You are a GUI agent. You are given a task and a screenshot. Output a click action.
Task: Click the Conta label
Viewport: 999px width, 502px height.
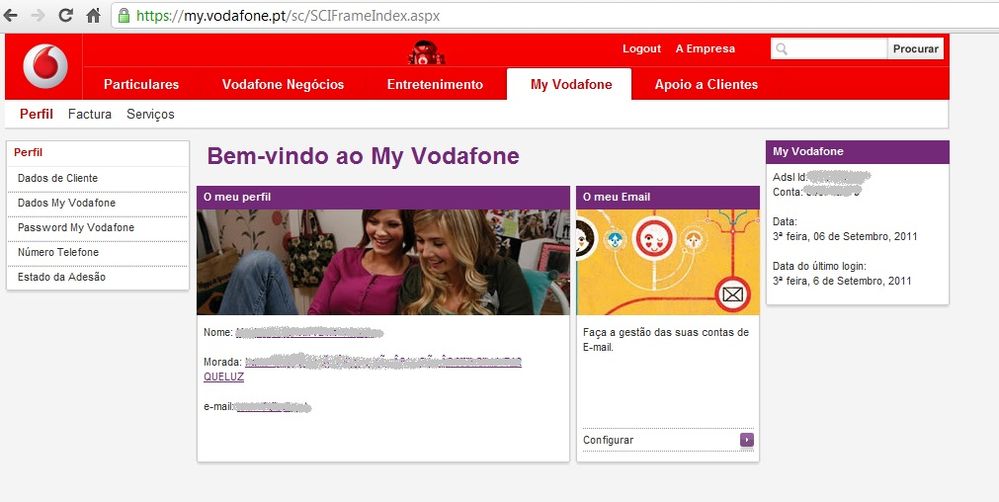coord(787,192)
